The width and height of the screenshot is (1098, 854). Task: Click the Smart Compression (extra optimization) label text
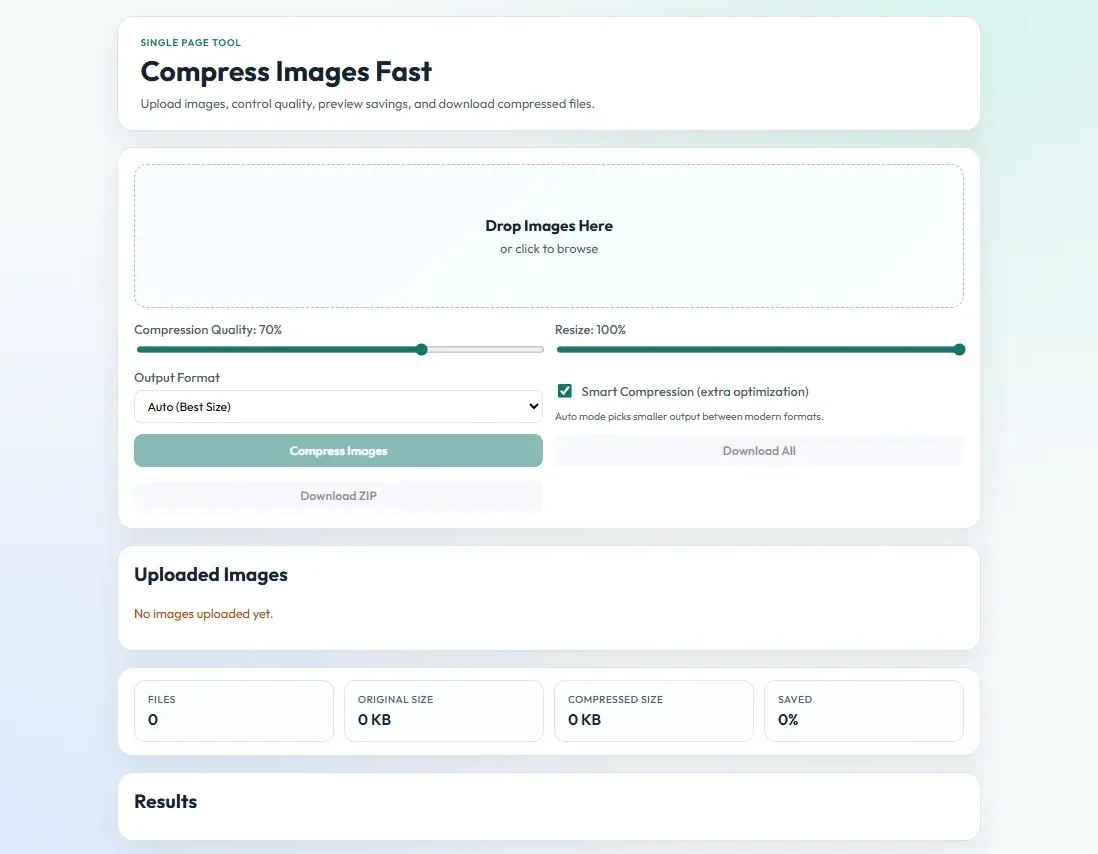(x=694, y=392)
